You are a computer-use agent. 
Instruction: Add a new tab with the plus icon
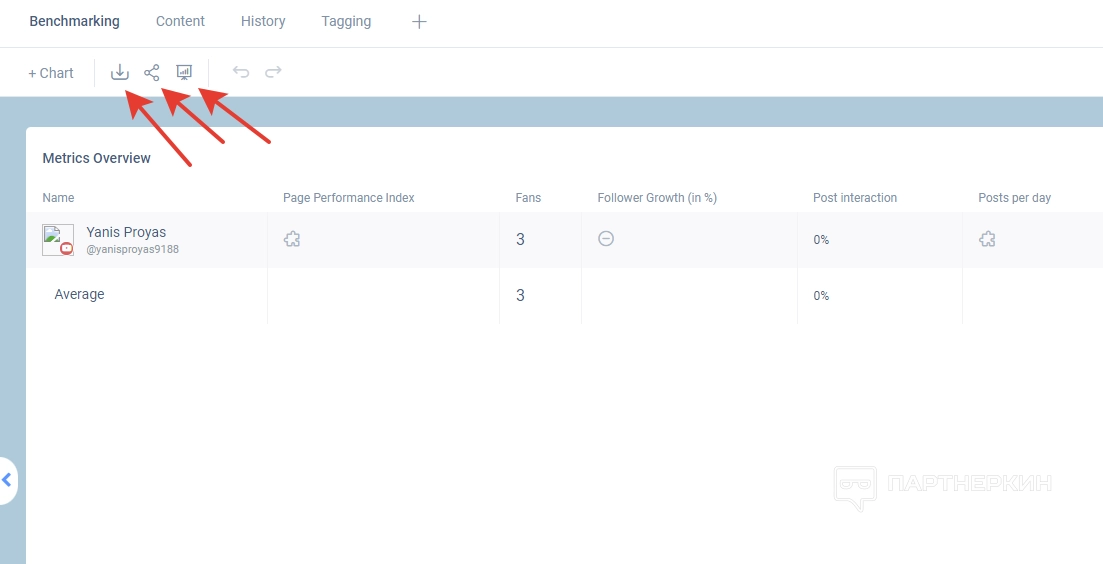[x=419, y=22]
